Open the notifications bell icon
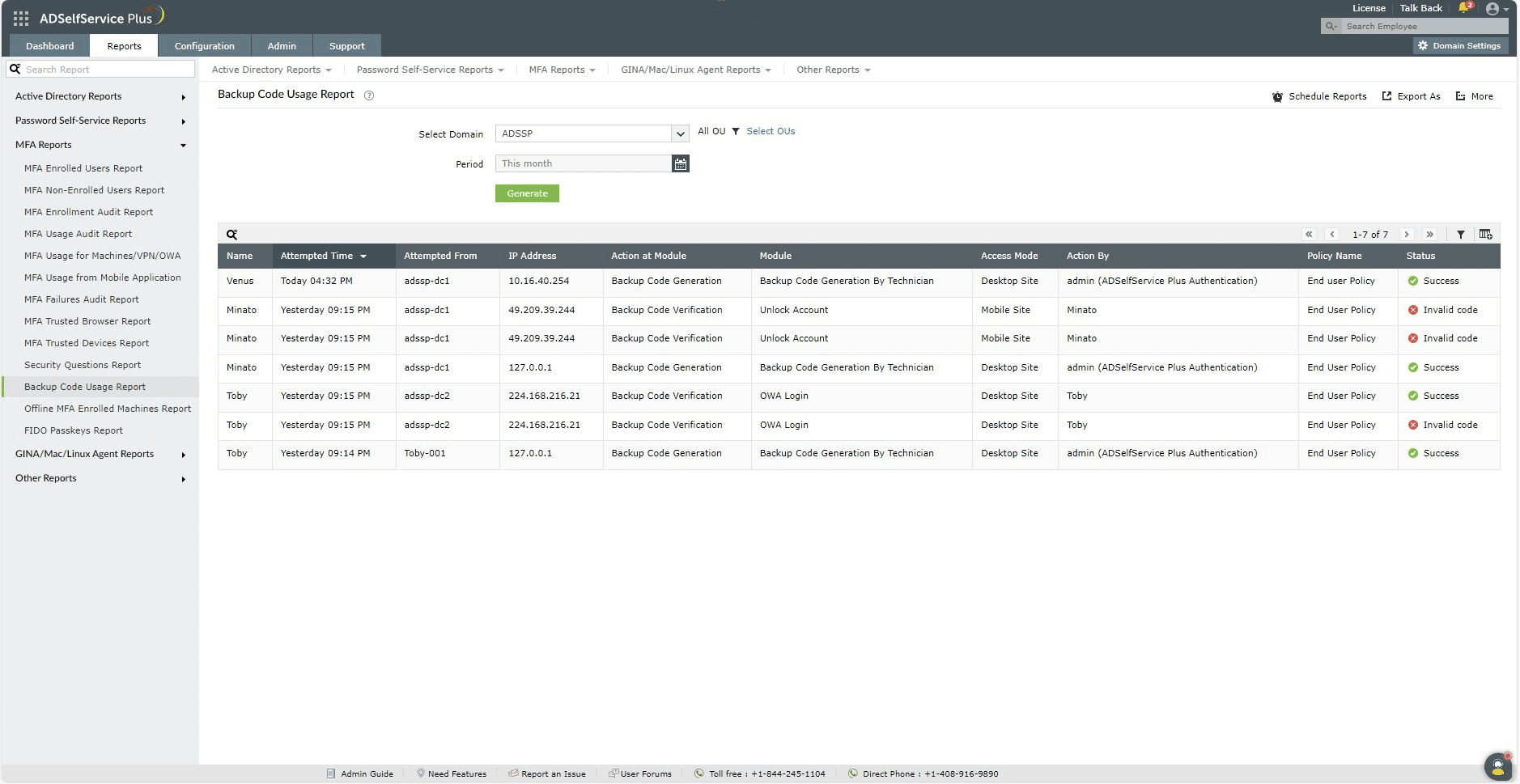The image size is (1520, 784). click(x=1464, y=8)
